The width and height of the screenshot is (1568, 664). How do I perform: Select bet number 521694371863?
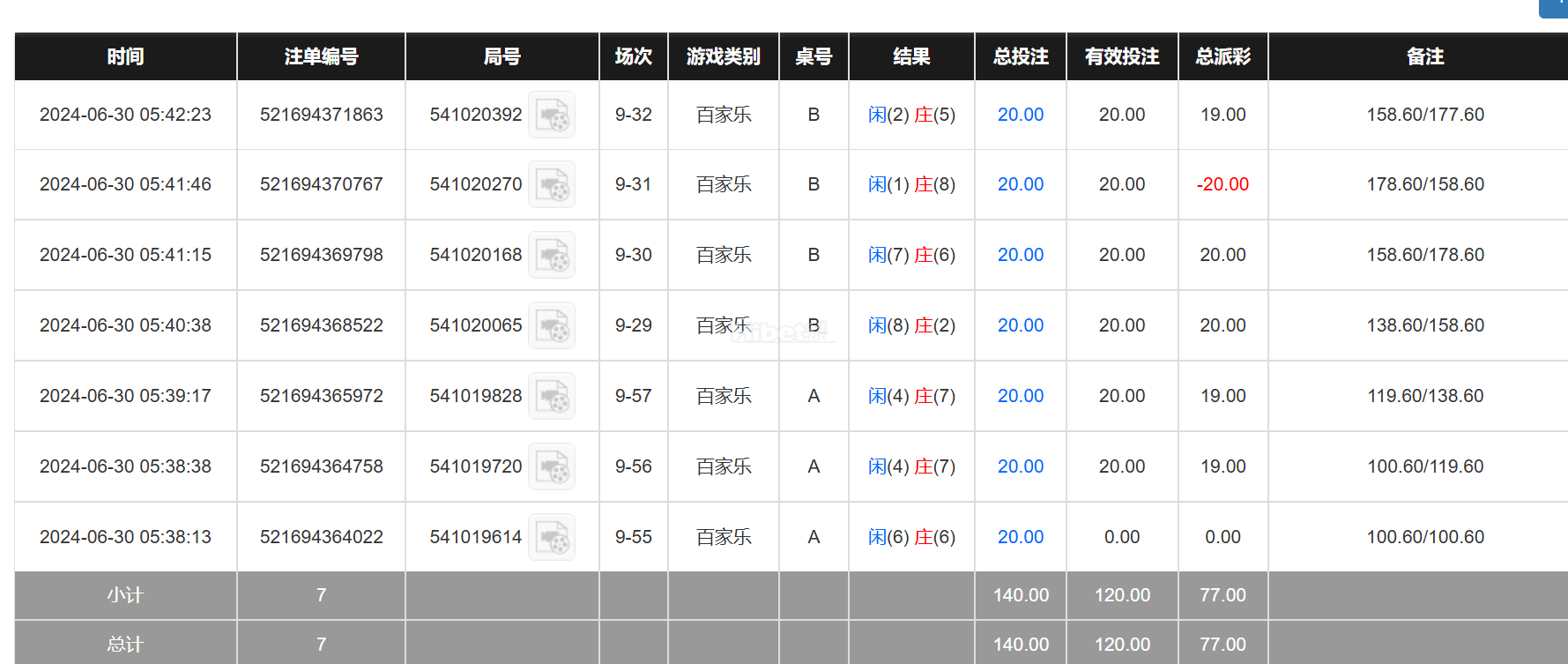322,115
